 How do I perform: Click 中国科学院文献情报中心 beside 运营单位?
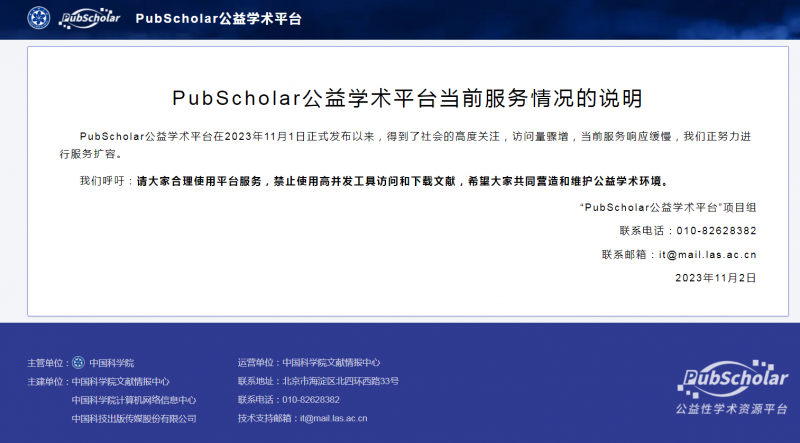pyautogui.click(x=331, y=363)
